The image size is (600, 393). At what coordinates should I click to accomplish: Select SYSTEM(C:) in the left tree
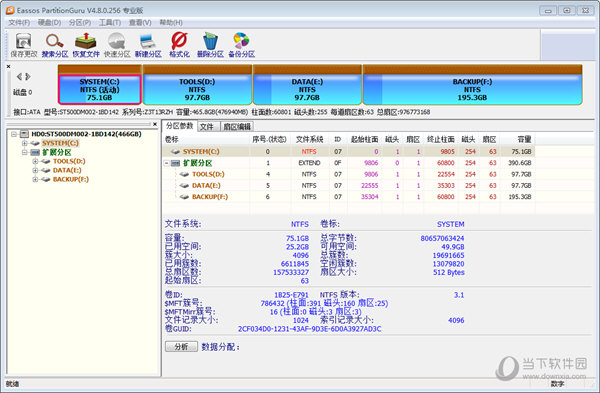pos(60,143)
